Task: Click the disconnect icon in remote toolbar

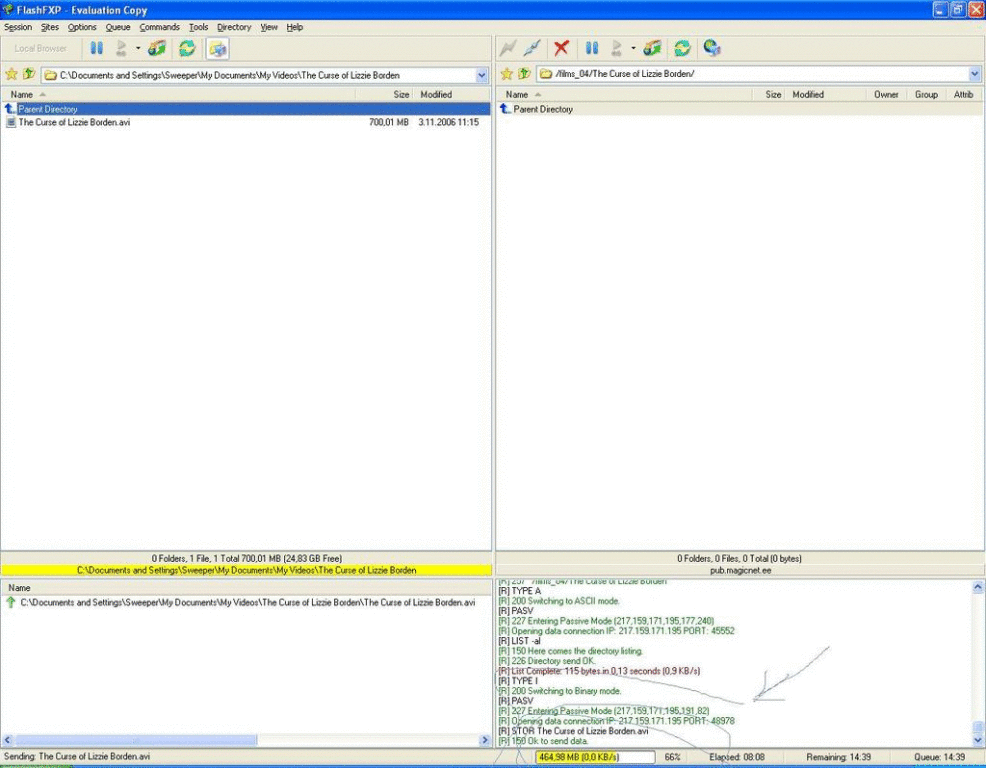Action: (532, 48)
